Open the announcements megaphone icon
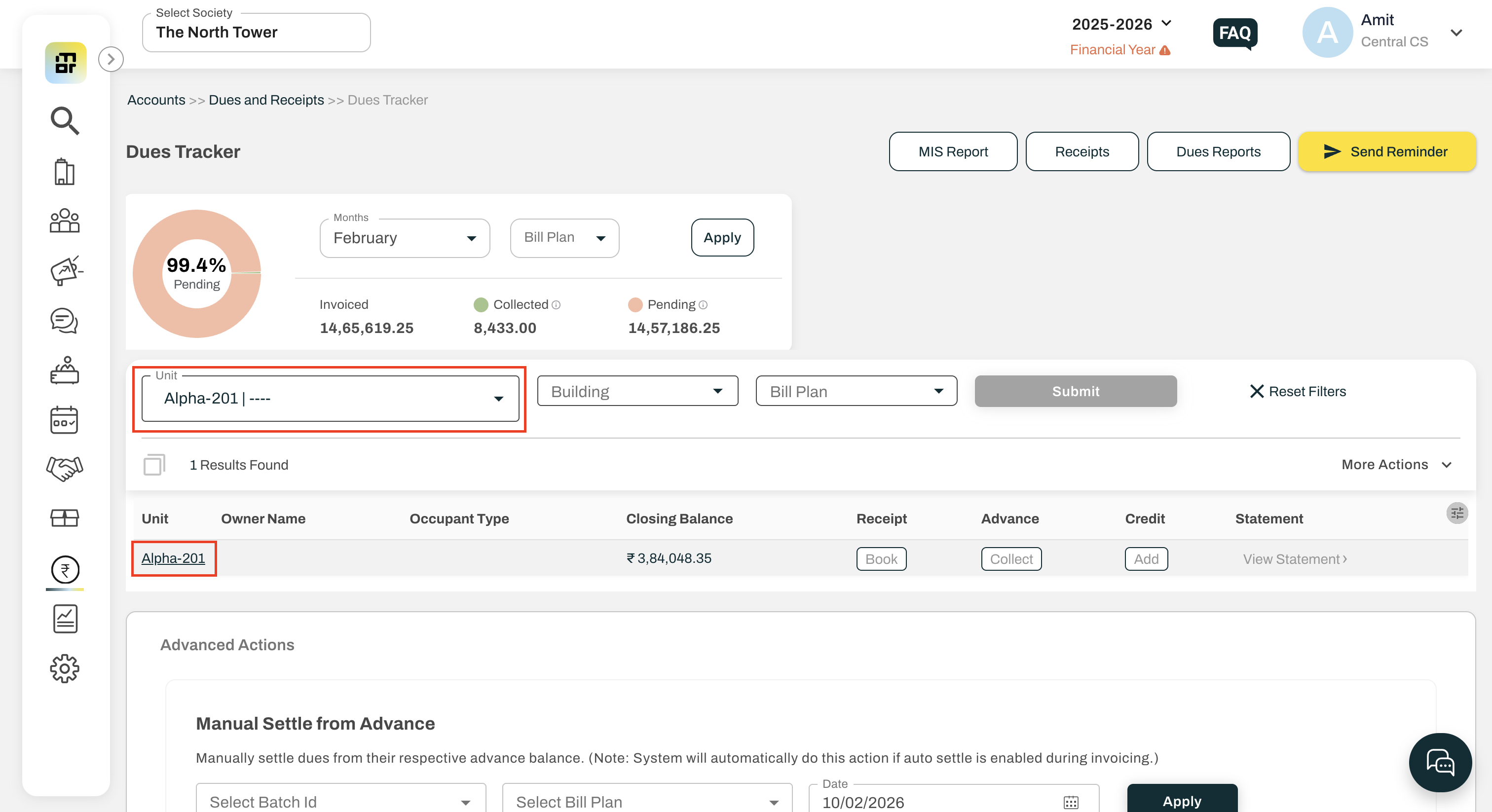 pyautogui.click(x=66, y=270)
